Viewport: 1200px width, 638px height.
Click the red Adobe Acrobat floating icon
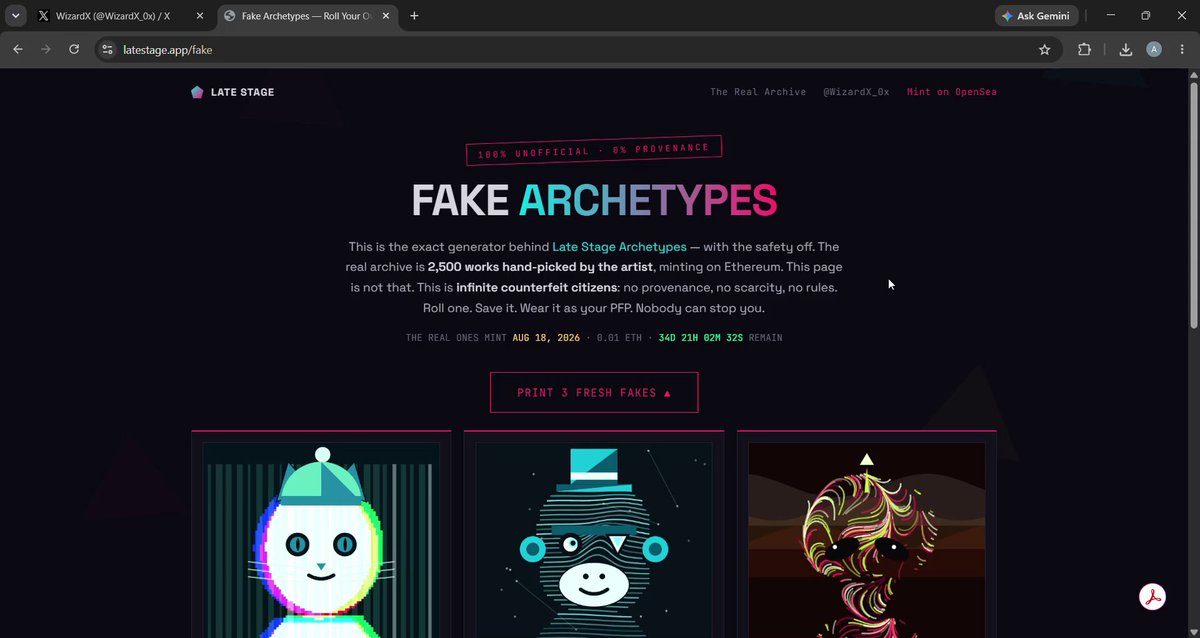pyautogui.click(x=1153, y=596)
